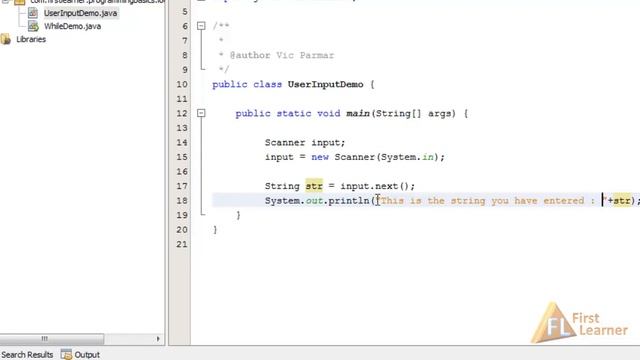The width and height of the screenshot is (640, 360).
Task: Open UserInputDemo.java in the project tree
Action: (x=80, y=13)
